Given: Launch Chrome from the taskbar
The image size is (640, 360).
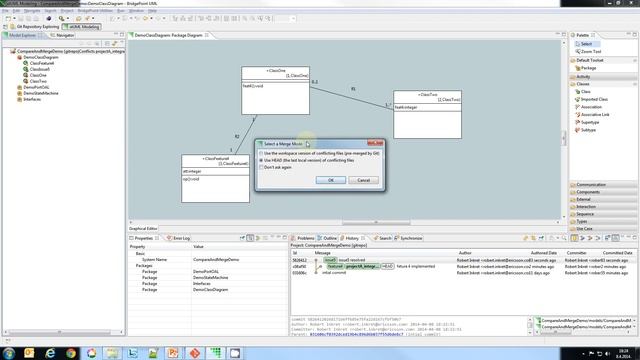Looking at the screenshot, I should (x=71, y=353).
